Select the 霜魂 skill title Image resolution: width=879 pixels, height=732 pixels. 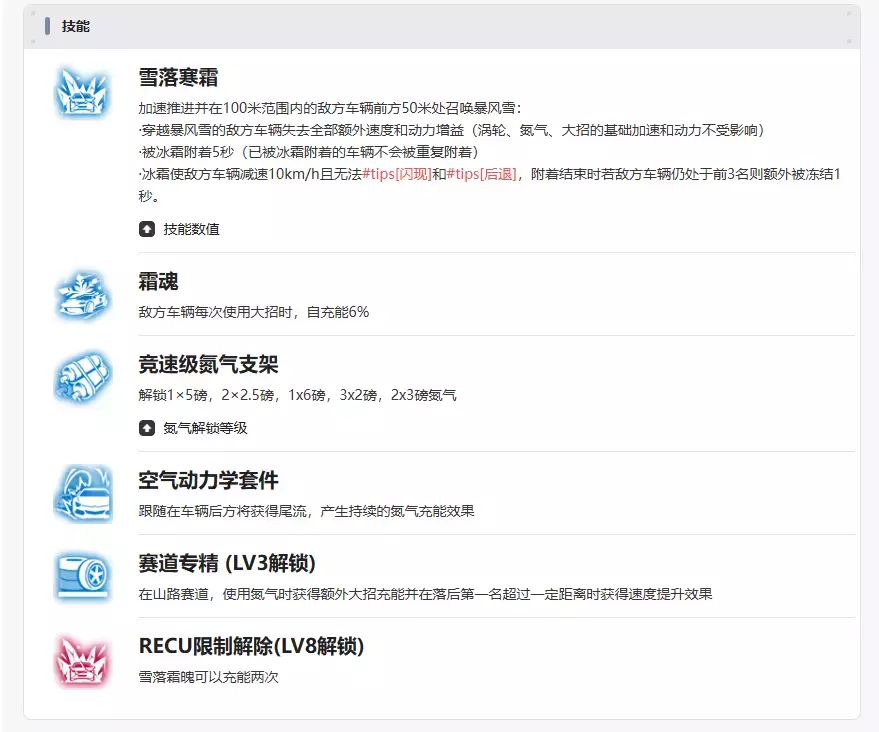tap(159, 283)
